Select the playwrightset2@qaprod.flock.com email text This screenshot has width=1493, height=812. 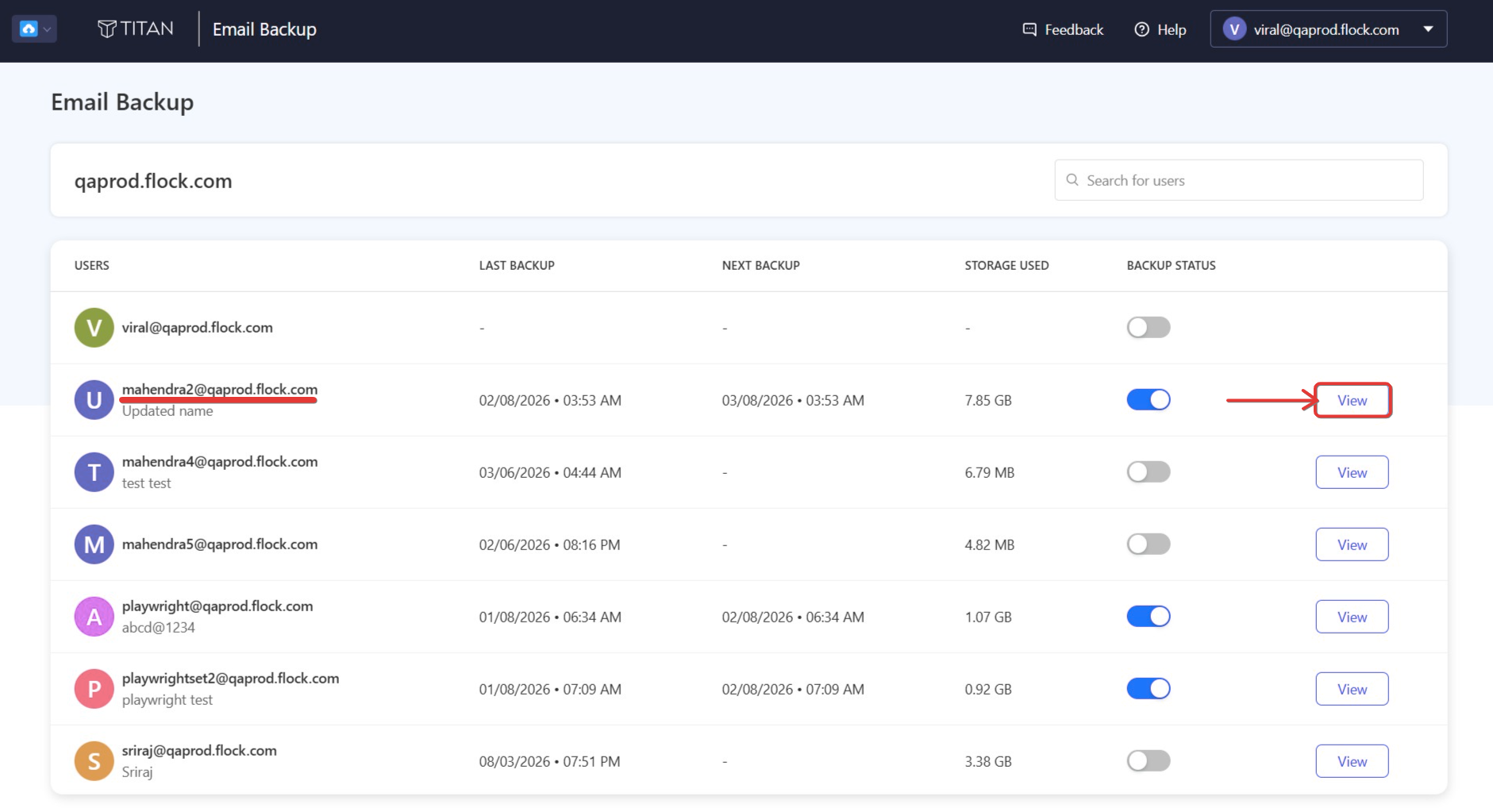pyautogui.click(x=230, y=679)
